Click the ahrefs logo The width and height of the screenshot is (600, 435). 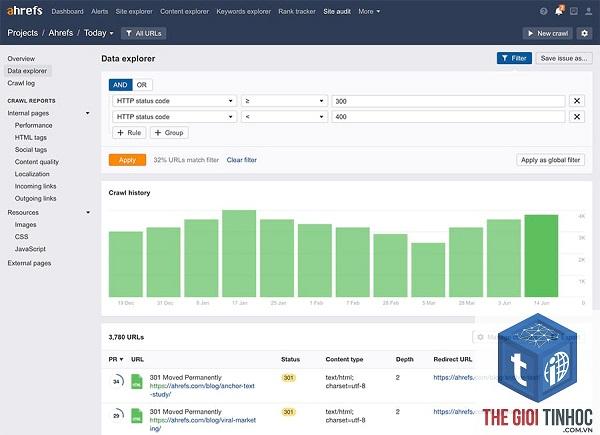pyautogui.click(x=24, y=11)
